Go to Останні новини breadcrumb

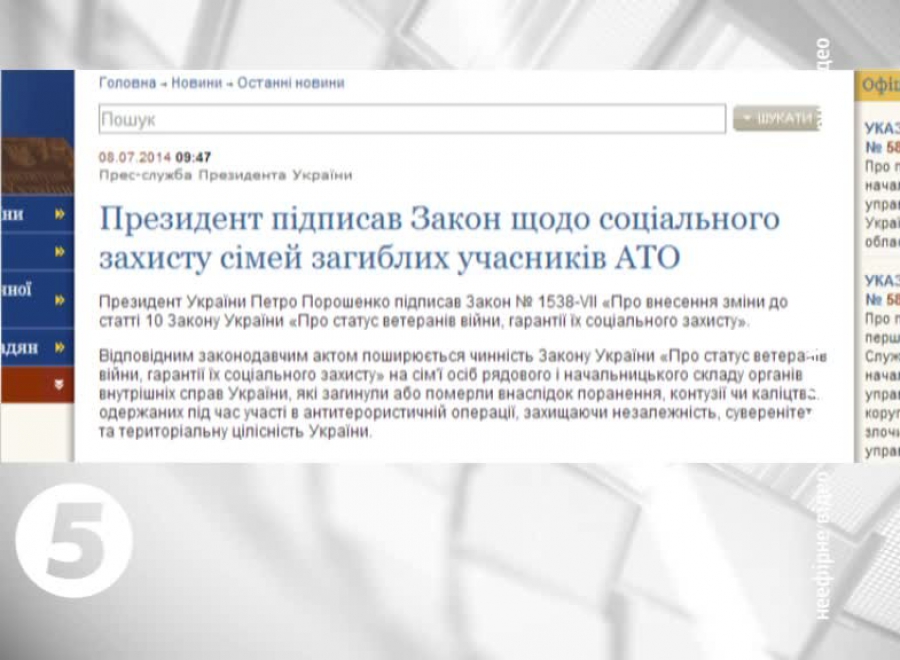pos(290,84)
